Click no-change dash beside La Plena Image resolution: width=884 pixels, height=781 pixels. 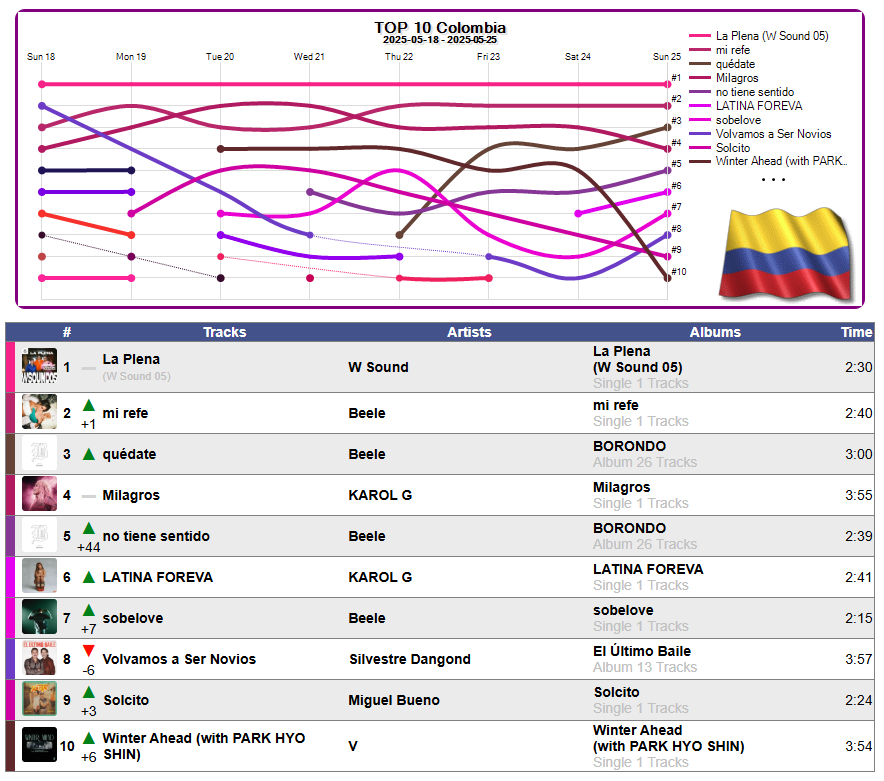point(89,368)
